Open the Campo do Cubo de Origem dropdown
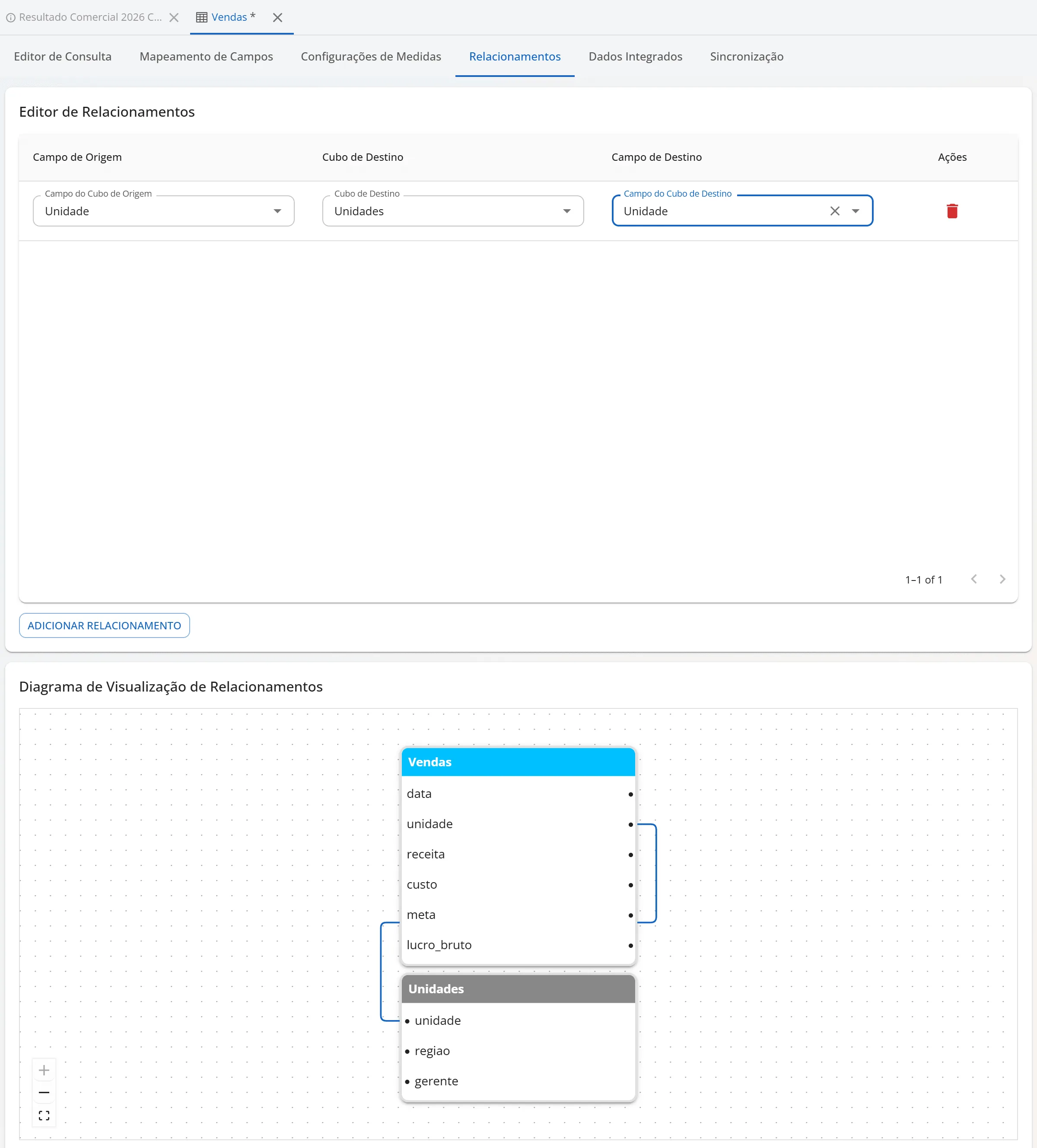 tap(163, 211)
